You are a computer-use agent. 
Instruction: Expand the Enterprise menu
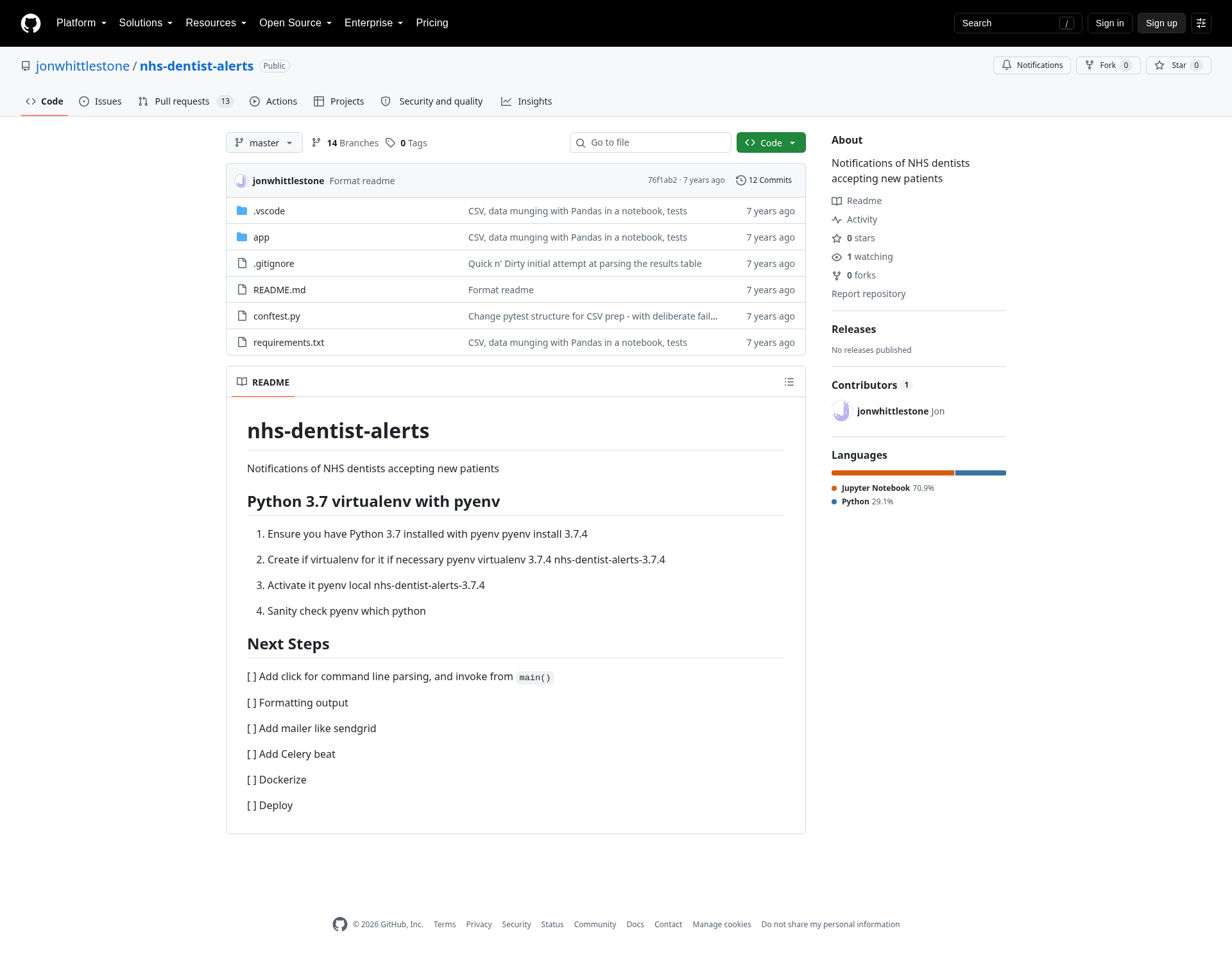point(374,23)
